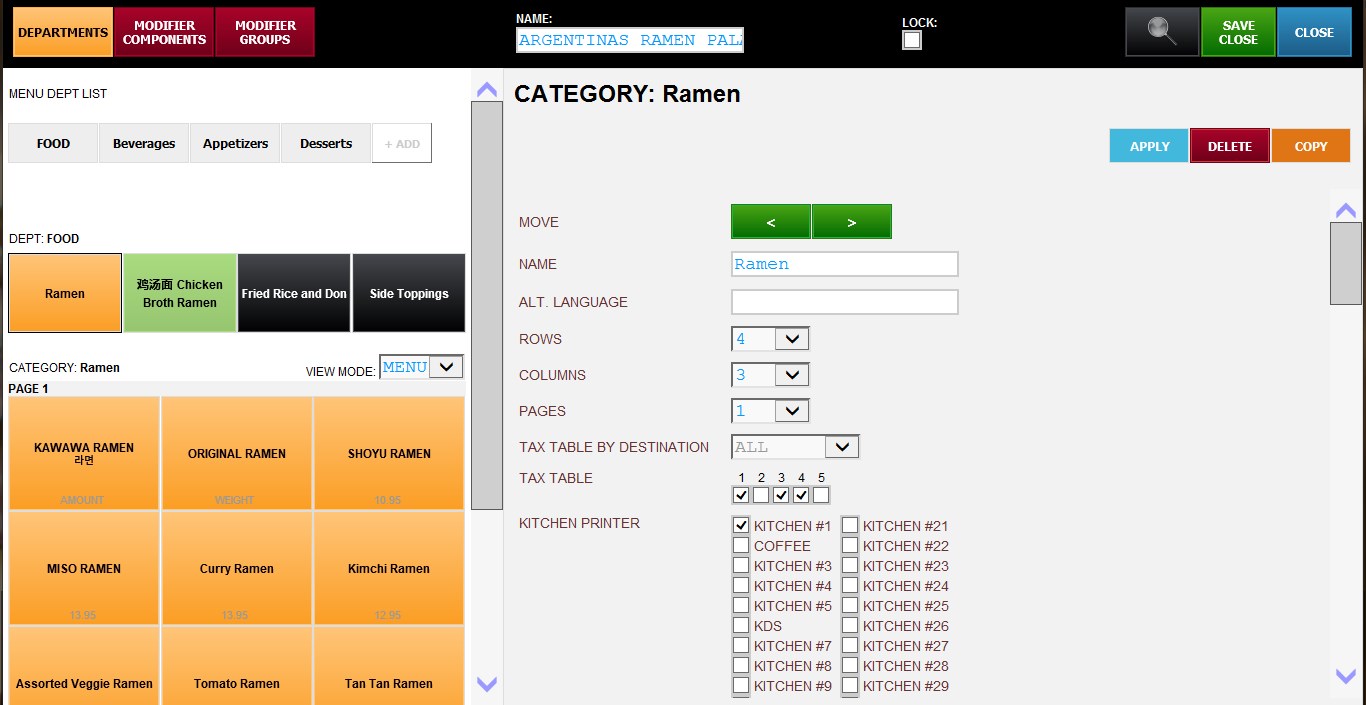Open the COLUMNS dropdown
Image resolution: width=1366 pixels, height=705 pixels.
point(770,375)
